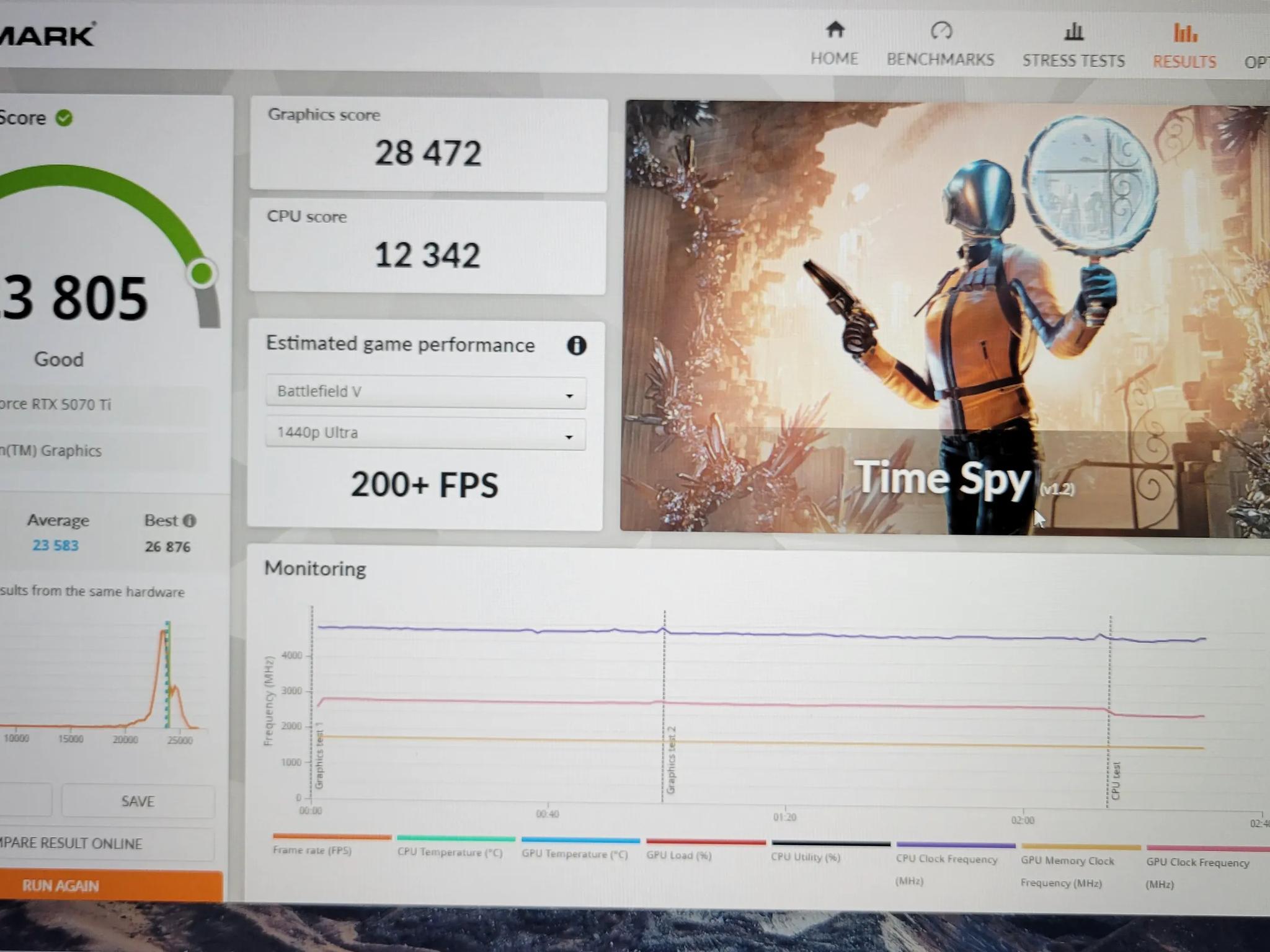Click the SAVE button
Image resolution: width=1270 pixels, height=952 pixels.
pos(138,801)
